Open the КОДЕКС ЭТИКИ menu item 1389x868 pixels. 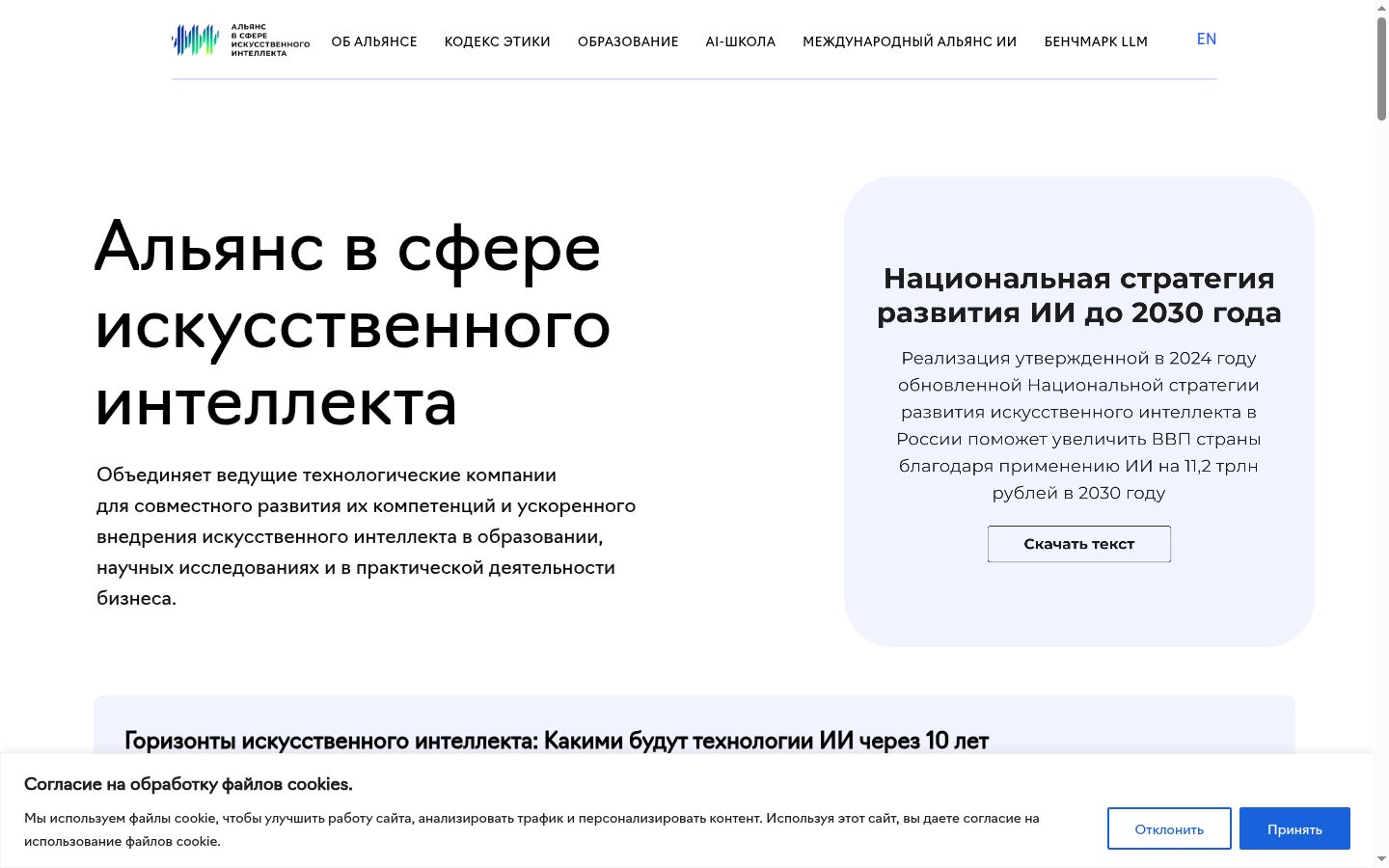498,41
